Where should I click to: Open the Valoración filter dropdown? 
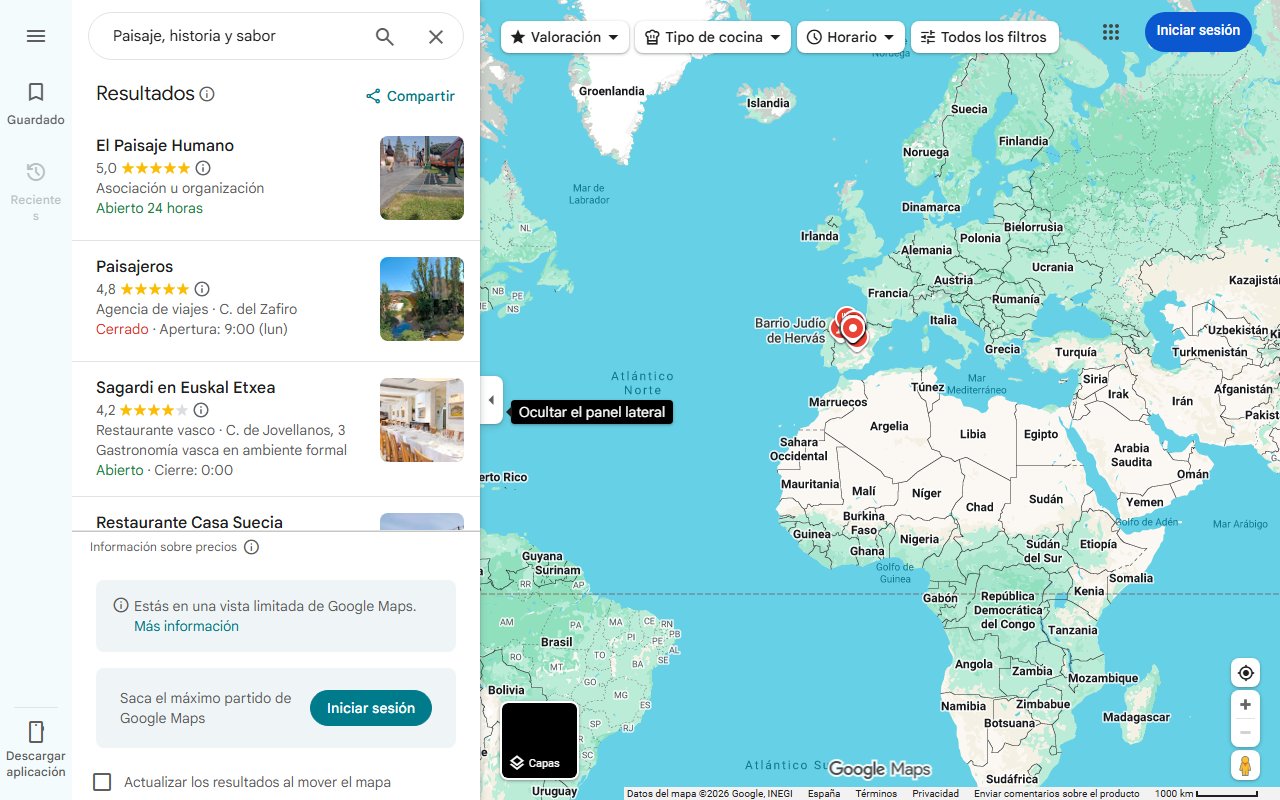point(564,36)
